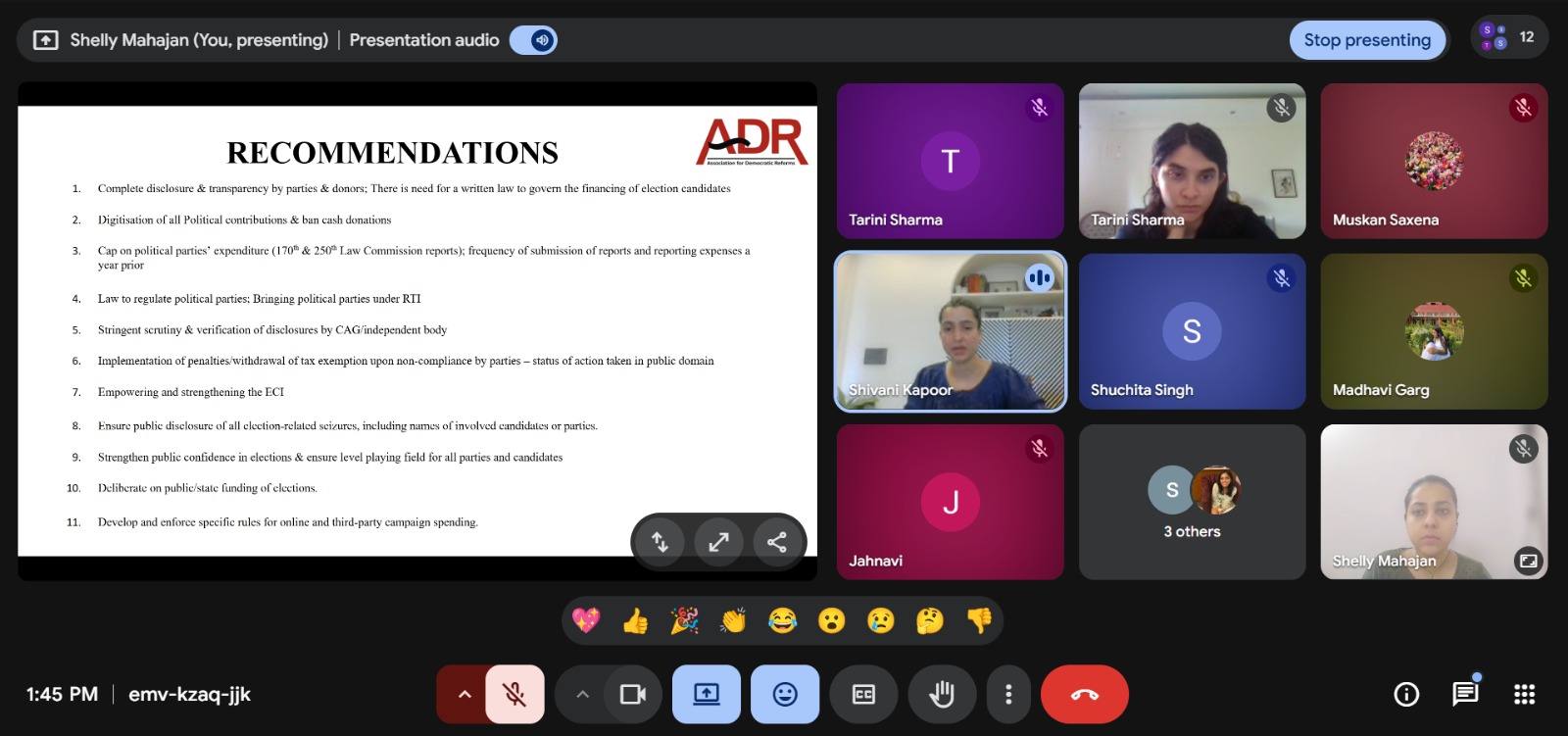Open the 12 participants list
Viewport: 1568px width, 736px height.
1508,37
